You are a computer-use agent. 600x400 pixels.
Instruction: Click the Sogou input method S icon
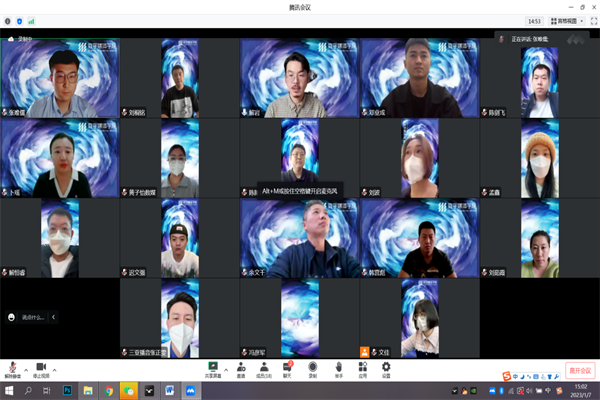[507, 376]
